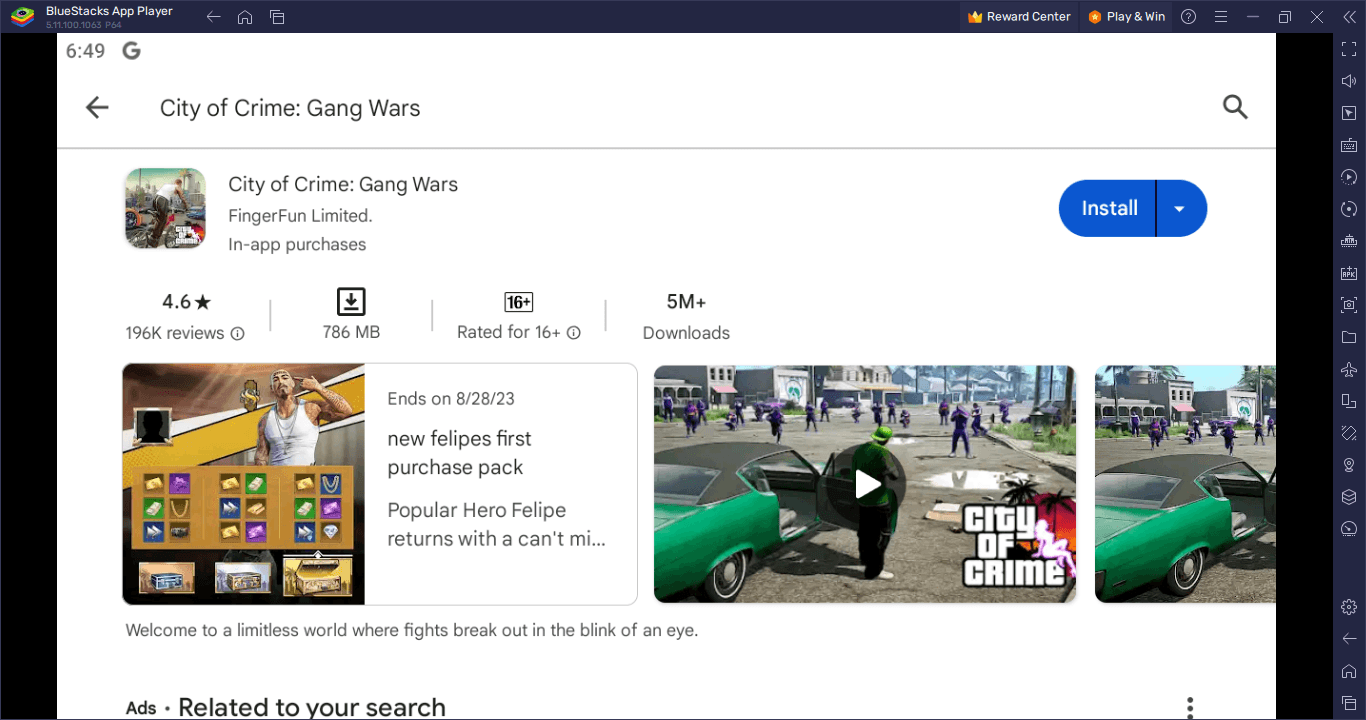
Task: Open the BlueStacks hamburger menu
Action: [x=1220, y=17]
